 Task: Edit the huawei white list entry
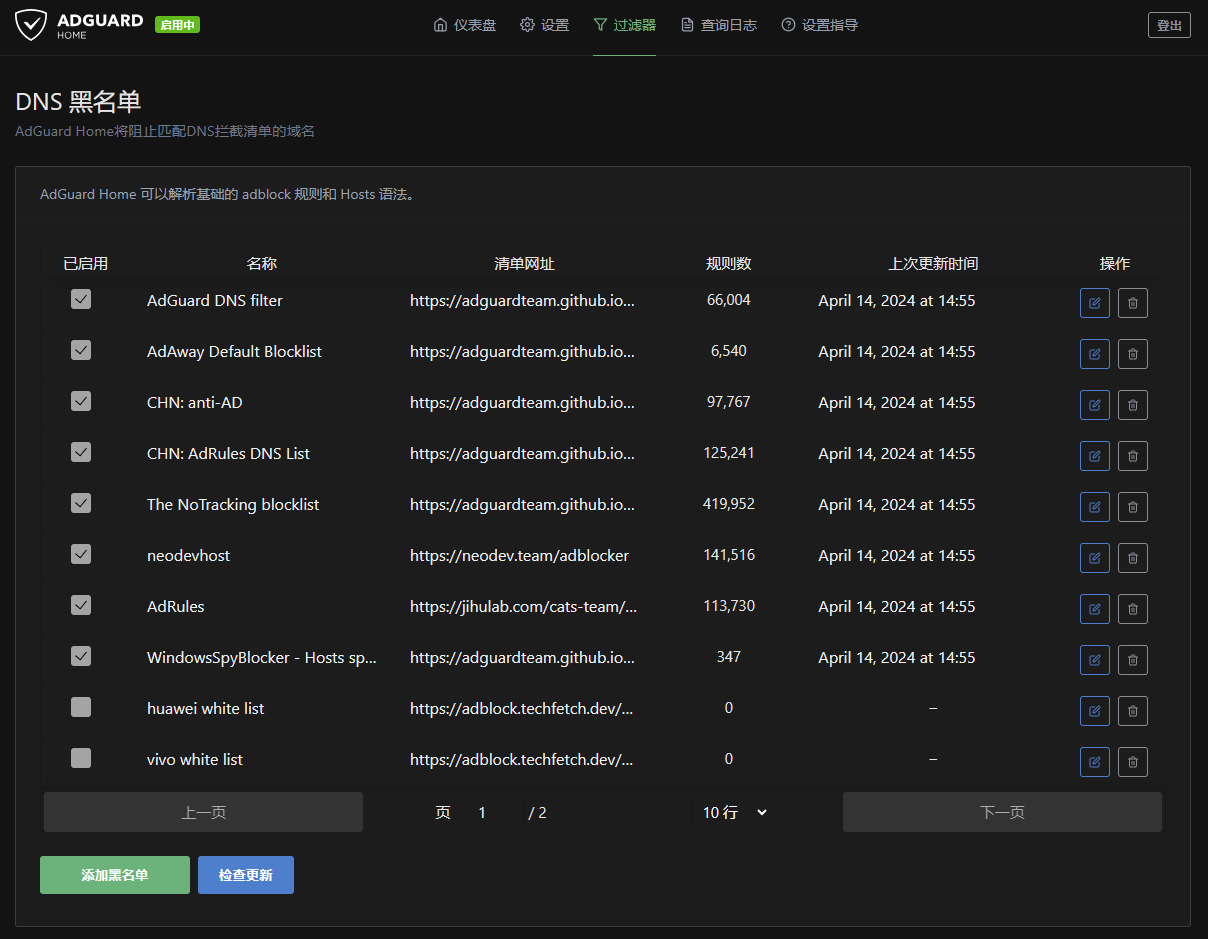coord(1094,711)
